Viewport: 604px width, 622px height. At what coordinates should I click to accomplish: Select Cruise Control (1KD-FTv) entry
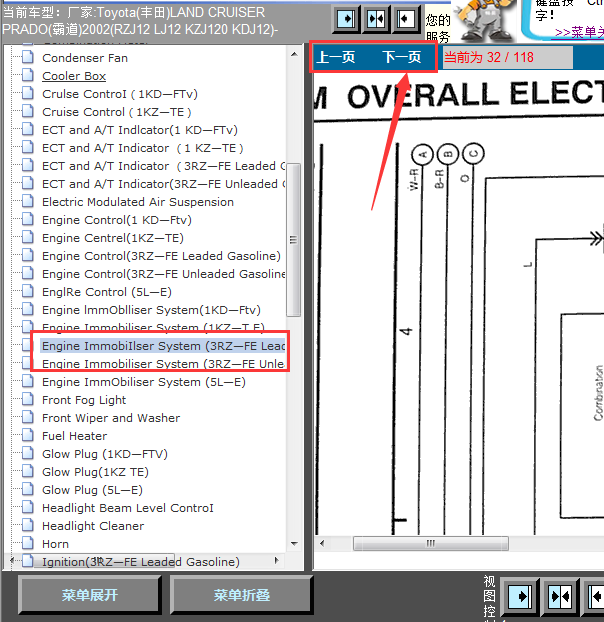120,94
